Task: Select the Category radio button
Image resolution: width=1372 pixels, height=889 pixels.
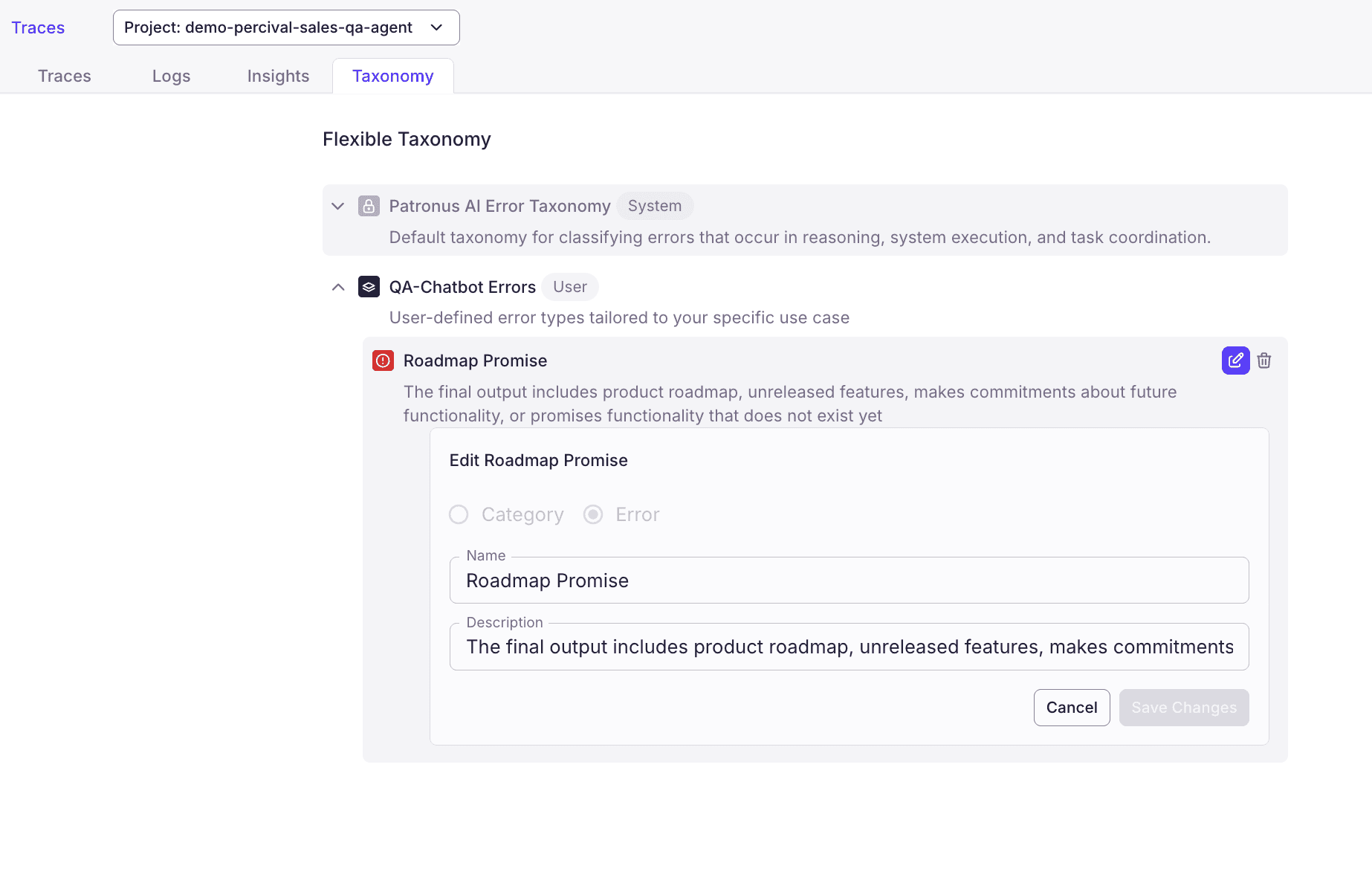Action: tap(459, 514)
